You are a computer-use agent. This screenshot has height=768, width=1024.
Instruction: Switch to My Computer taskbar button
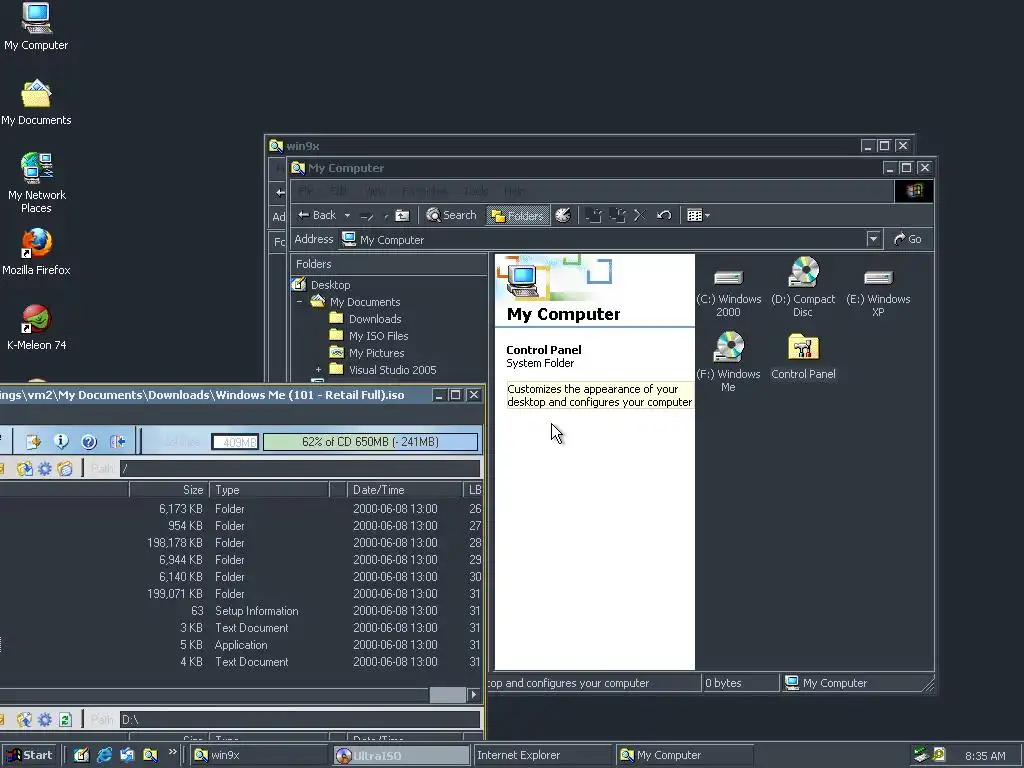pyautogui.click(x=683, y=755)
